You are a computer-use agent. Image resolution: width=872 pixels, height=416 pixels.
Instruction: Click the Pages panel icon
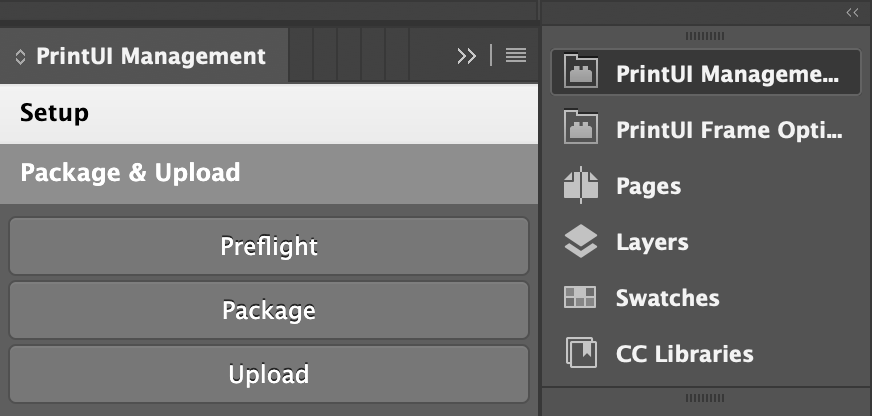click(581, 185)
